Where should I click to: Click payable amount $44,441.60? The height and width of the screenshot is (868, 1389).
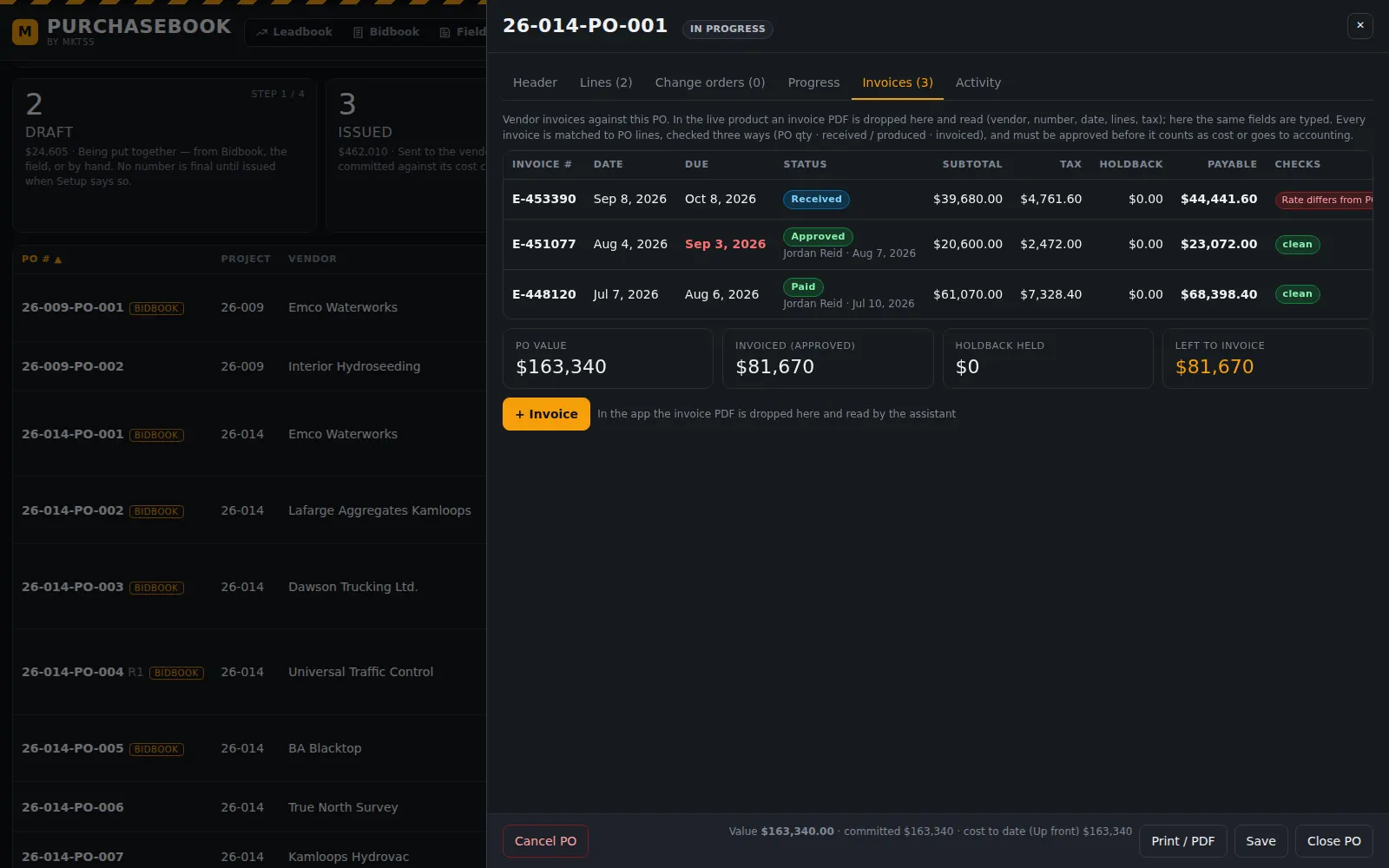coord(1218,199)
